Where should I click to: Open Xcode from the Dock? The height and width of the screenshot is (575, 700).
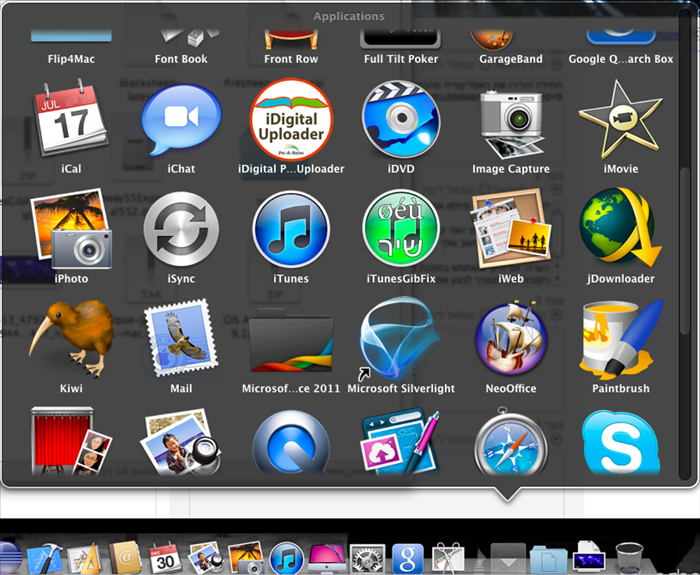pyautogui.click(x=45, y=558)
